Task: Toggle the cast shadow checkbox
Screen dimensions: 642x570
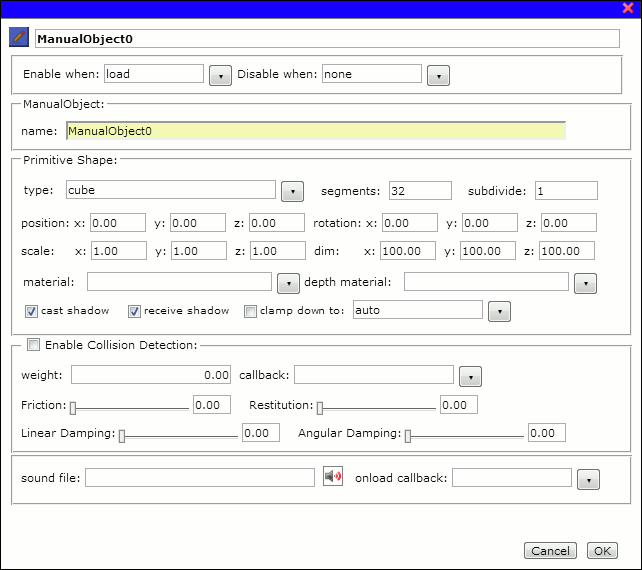Action: pyautogui.click(x=32, y=311)
